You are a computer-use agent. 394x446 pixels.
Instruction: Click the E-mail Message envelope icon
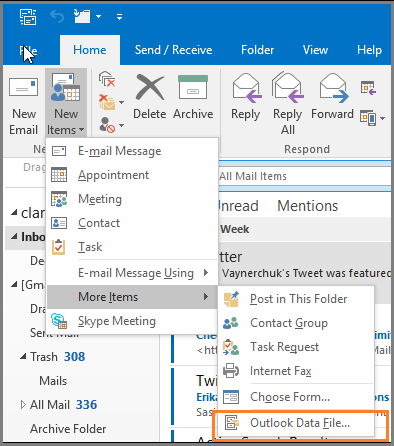coord(59,151)
